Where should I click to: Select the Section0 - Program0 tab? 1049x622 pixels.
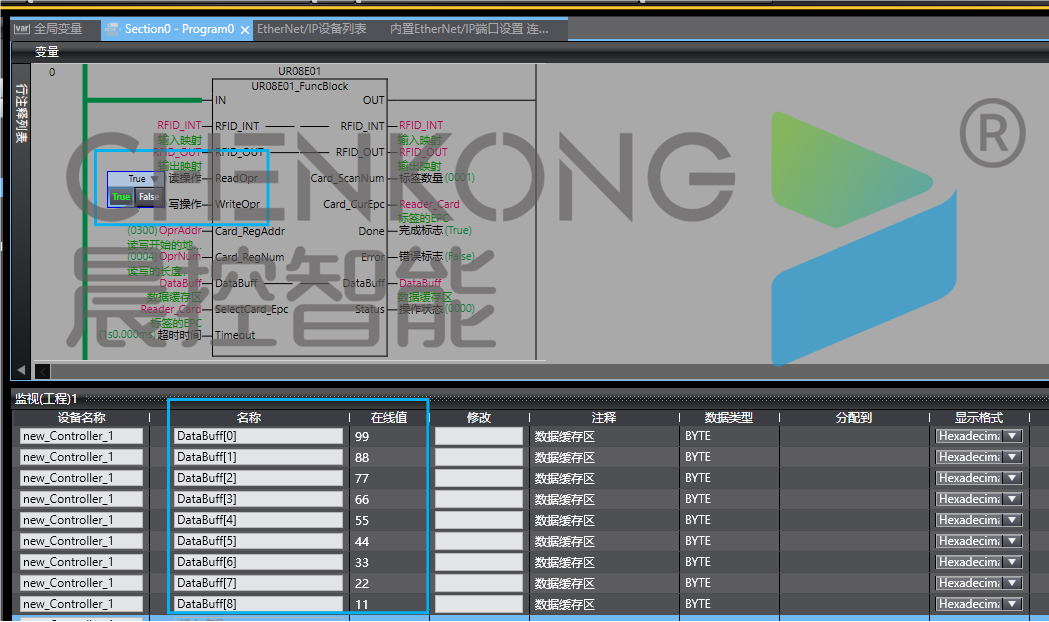(x=179, y=29)
